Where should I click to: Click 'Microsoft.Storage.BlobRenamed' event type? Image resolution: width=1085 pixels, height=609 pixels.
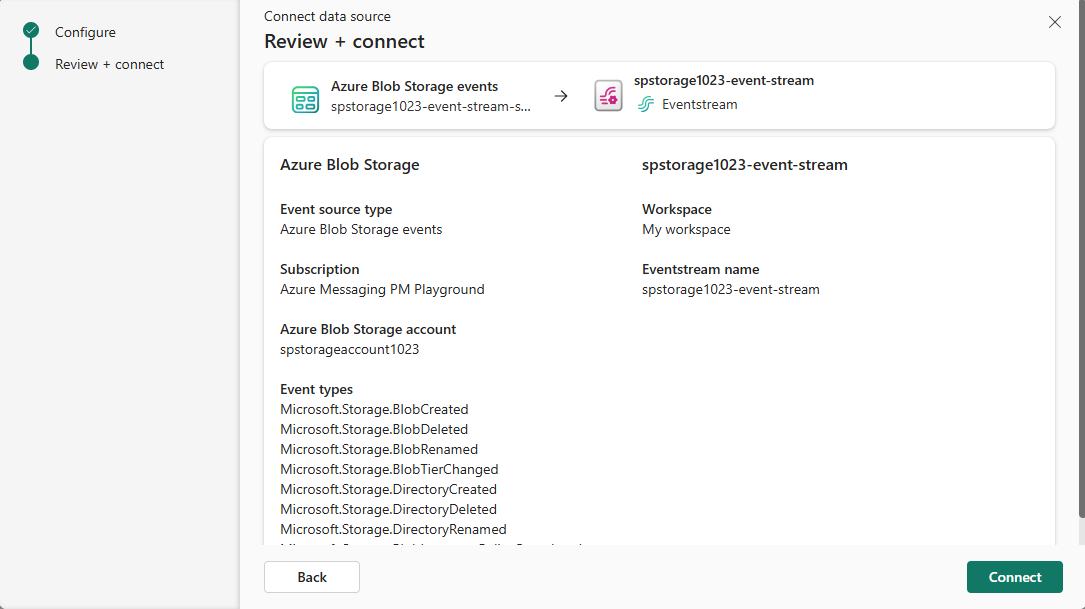coord(379,449)
